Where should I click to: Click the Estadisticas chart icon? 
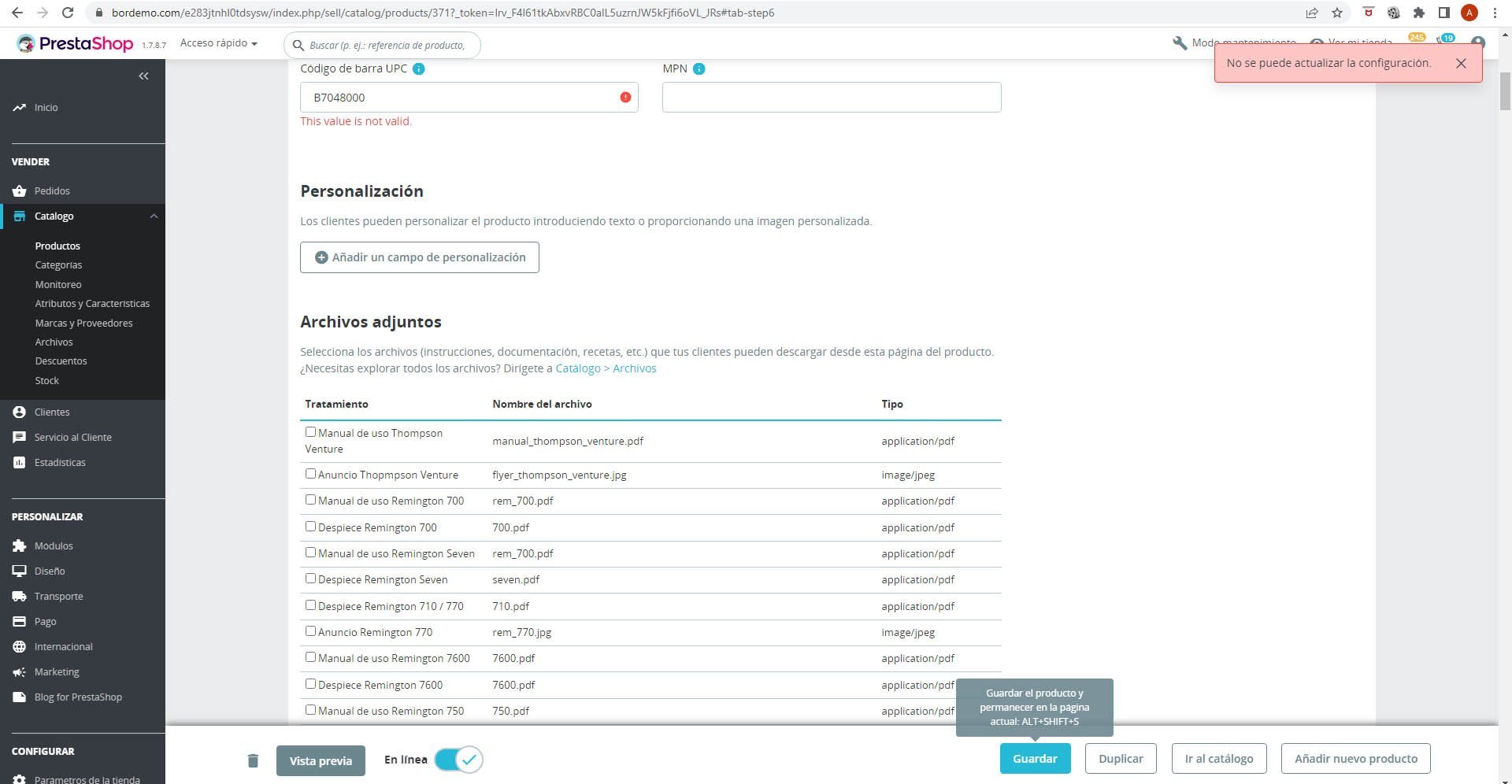click(20, 462)
